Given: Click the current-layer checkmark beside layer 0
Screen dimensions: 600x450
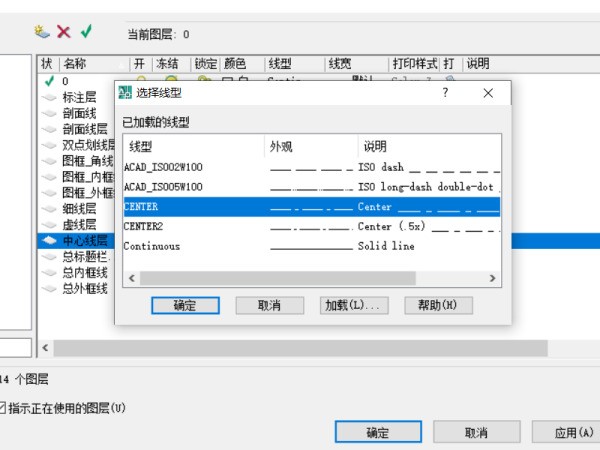Looking at the screenshot, I should (x=49, y=81).
